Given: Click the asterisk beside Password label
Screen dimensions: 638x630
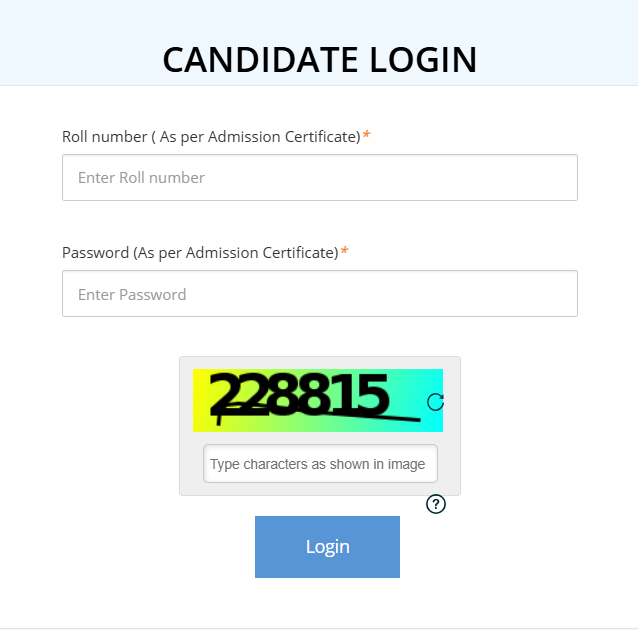Looking at the screenshot, I should click(345, 252).
